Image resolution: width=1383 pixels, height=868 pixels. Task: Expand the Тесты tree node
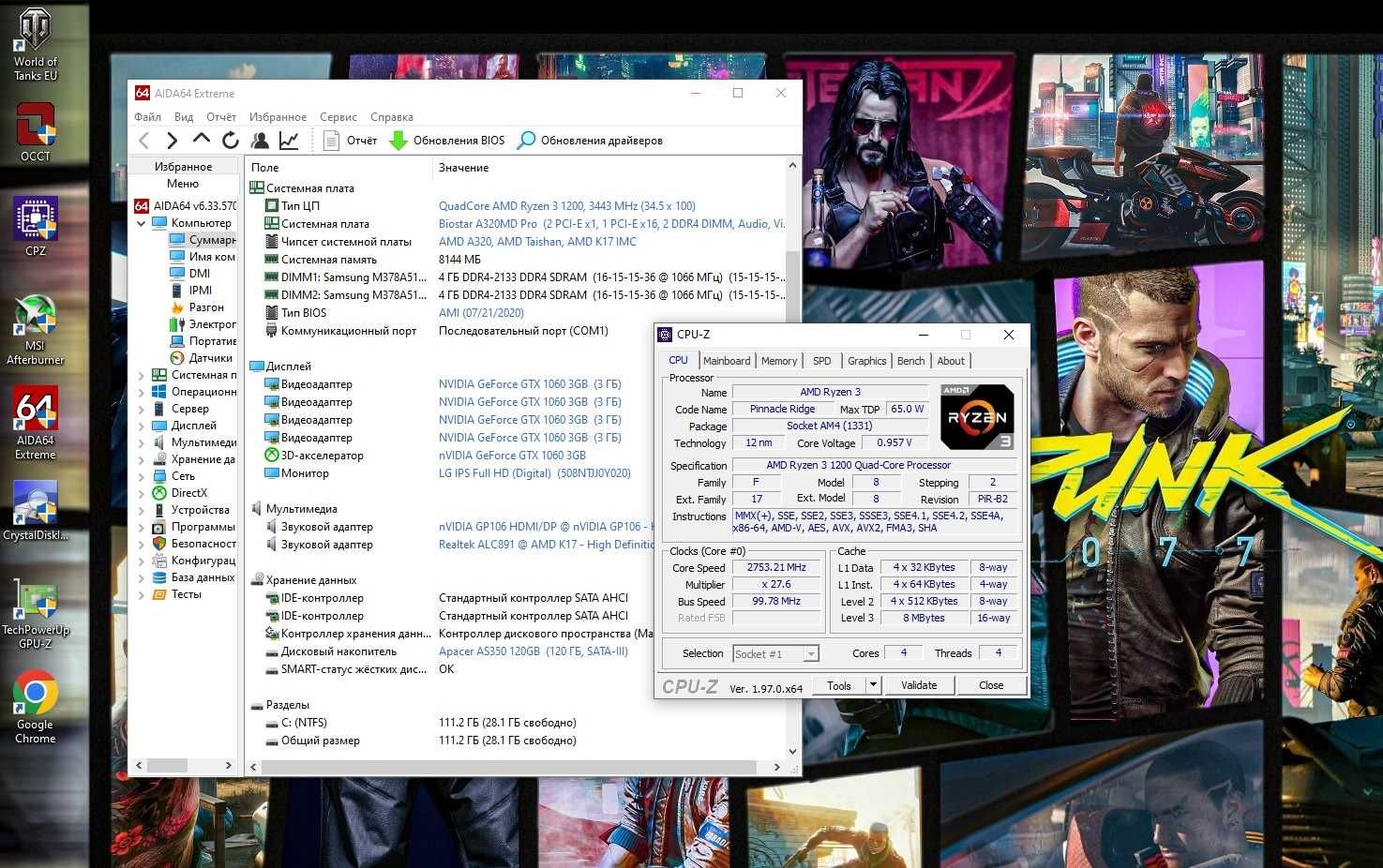coord(142,594)
